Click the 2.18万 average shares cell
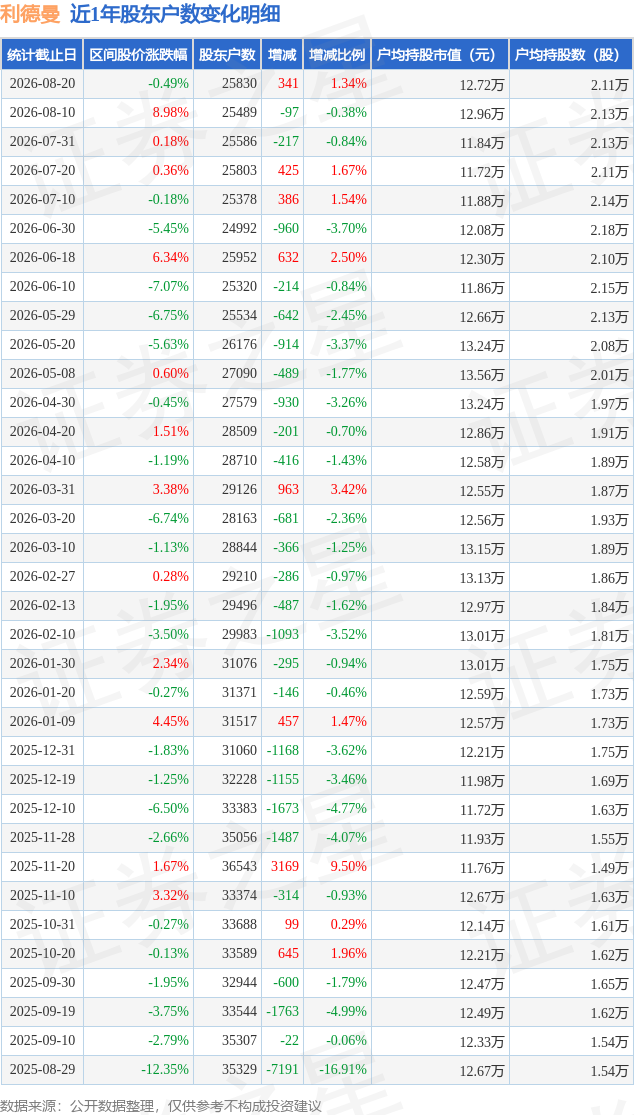The image size is (634, 1115). pyautogui.click(x=571, y=228)
